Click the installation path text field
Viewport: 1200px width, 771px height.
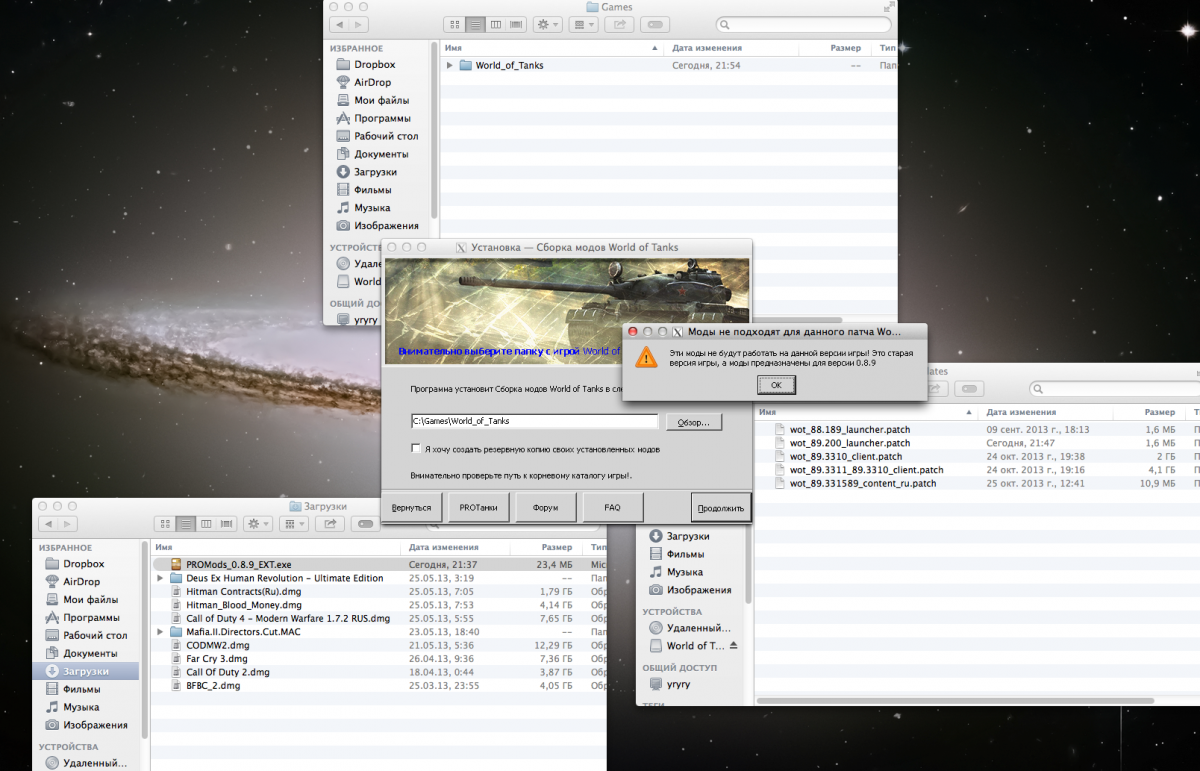coord(534,422)
